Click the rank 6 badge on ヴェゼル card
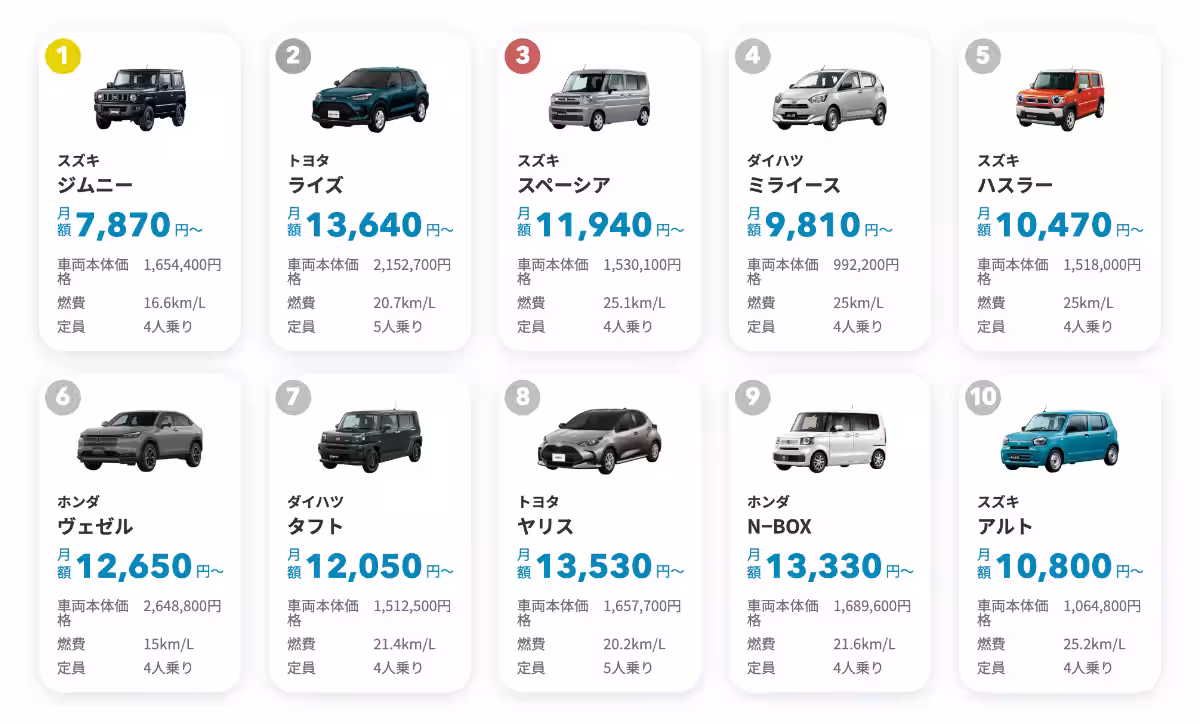Screen dimensions: 1200x724 tap(63, 397)
